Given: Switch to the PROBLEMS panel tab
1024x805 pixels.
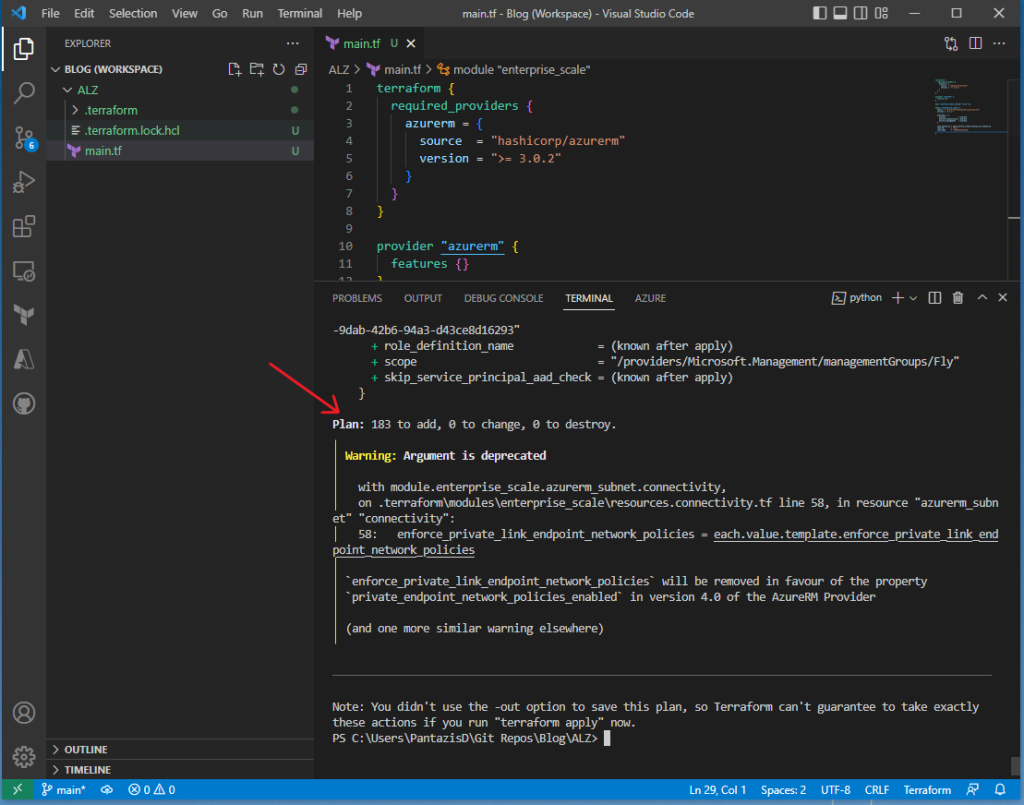Looking at the screenshot, I should [x=357, y=298].
